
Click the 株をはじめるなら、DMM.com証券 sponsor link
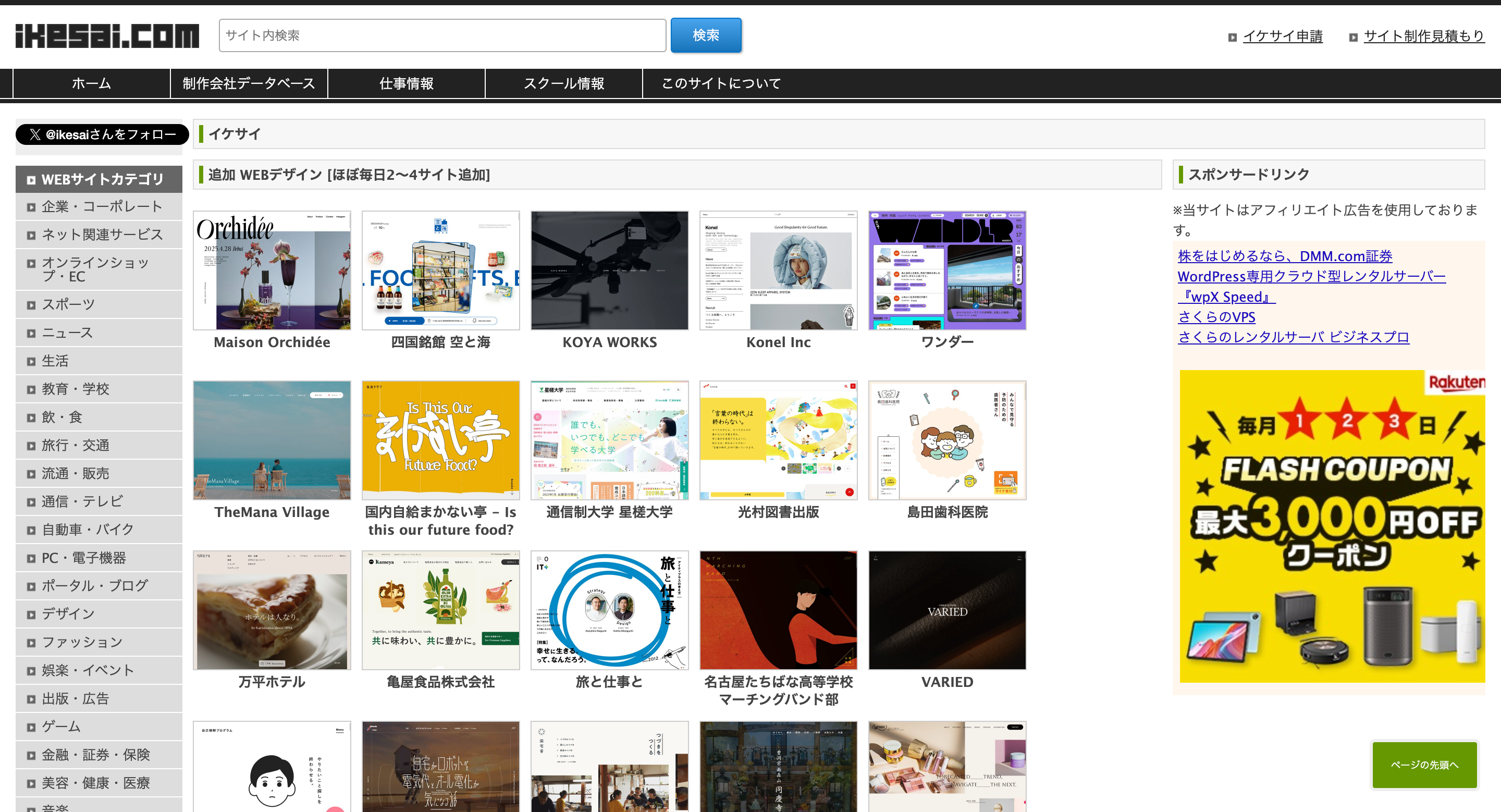pyautogui.click(x=1285, y=256)
